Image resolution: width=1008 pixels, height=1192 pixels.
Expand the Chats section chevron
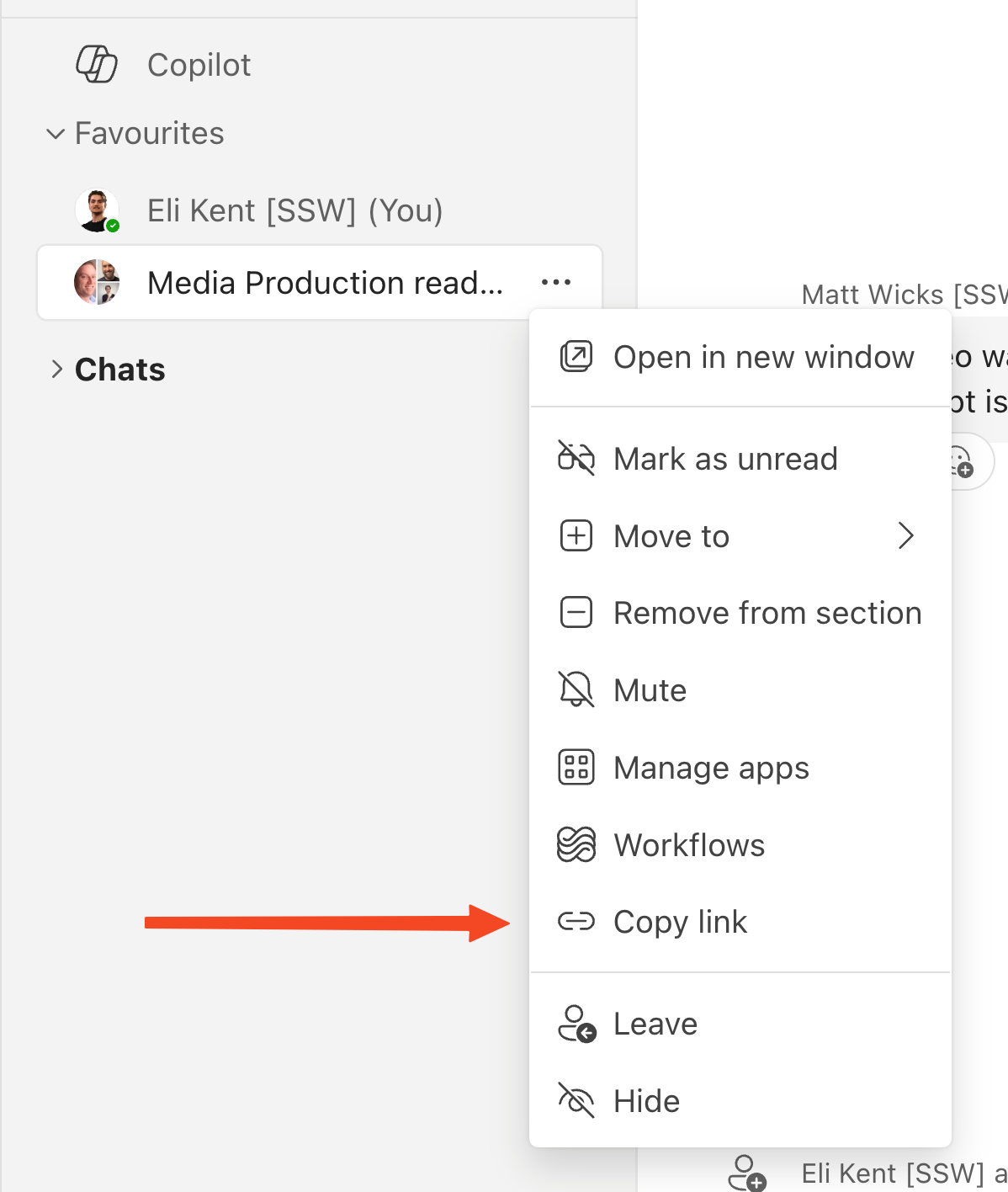pos(56,370)
